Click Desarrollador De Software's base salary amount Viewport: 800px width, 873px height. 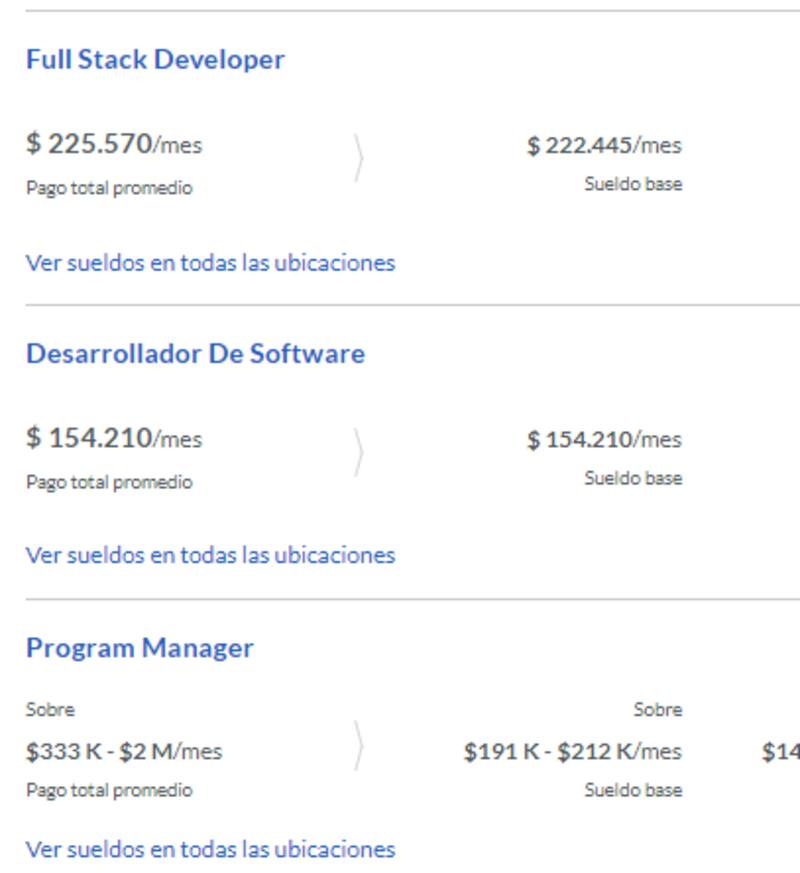[604, 440]
